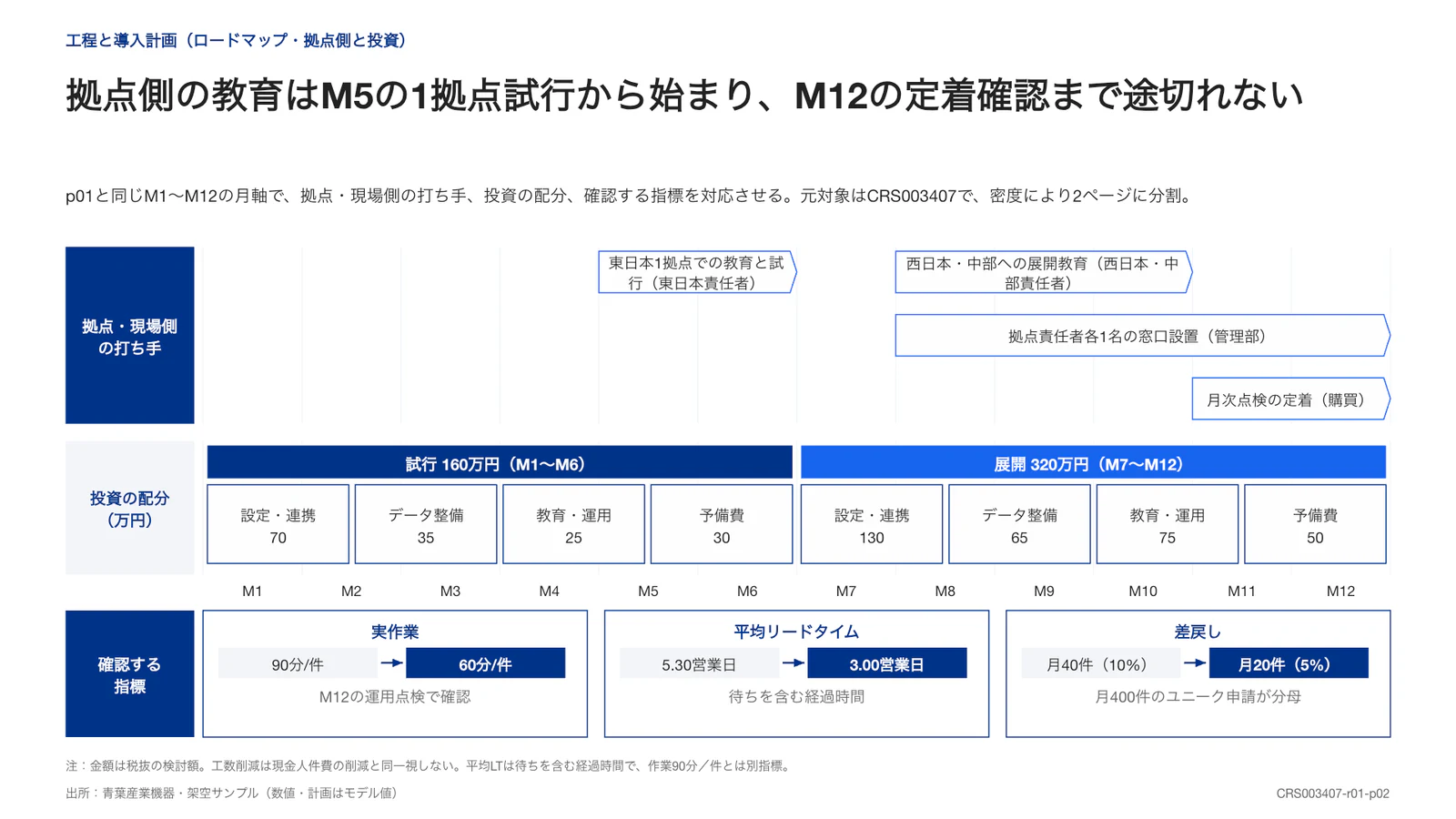The image size is (1456, 819).
Task: Click the 確認する指標 row label
Action: tap(130, 673)
